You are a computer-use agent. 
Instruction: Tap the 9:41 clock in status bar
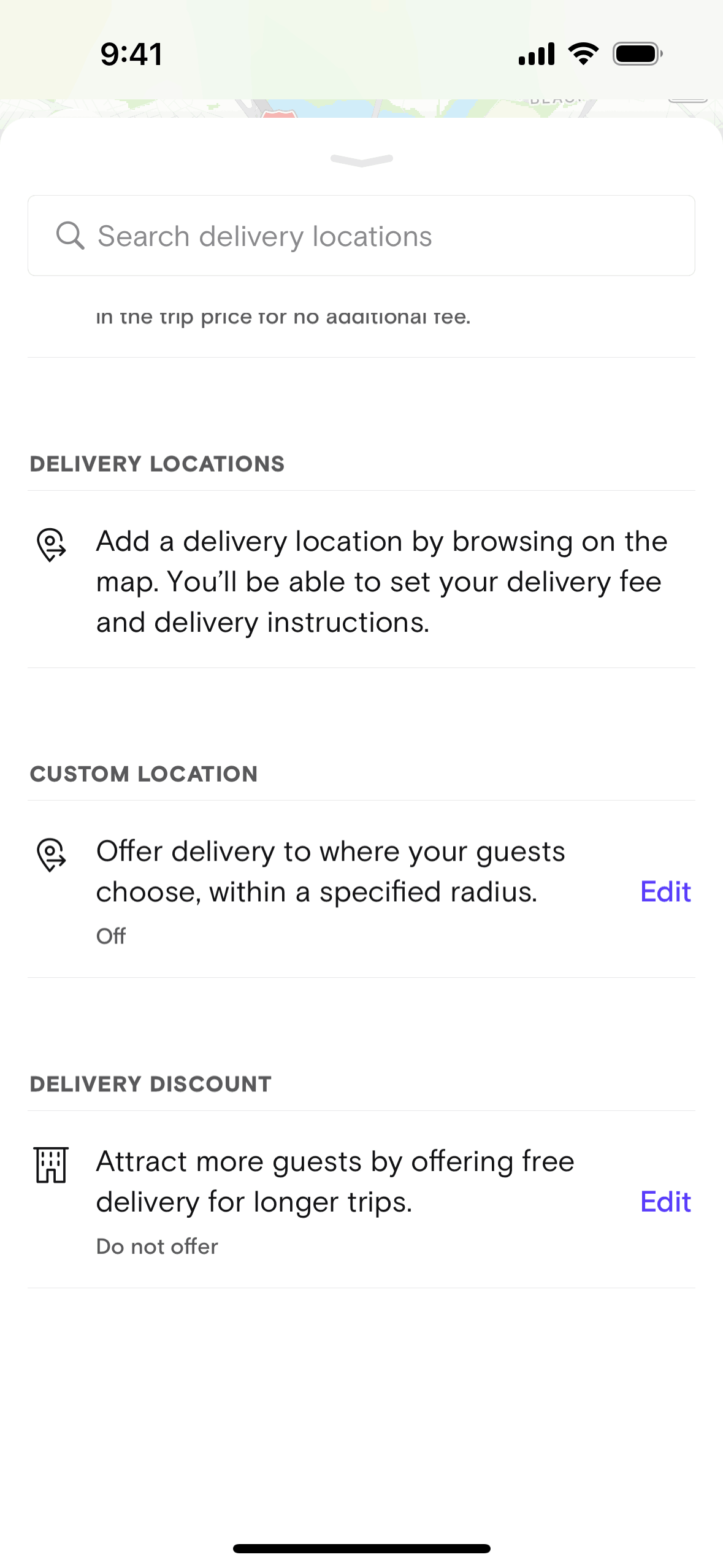pos(131,54)
